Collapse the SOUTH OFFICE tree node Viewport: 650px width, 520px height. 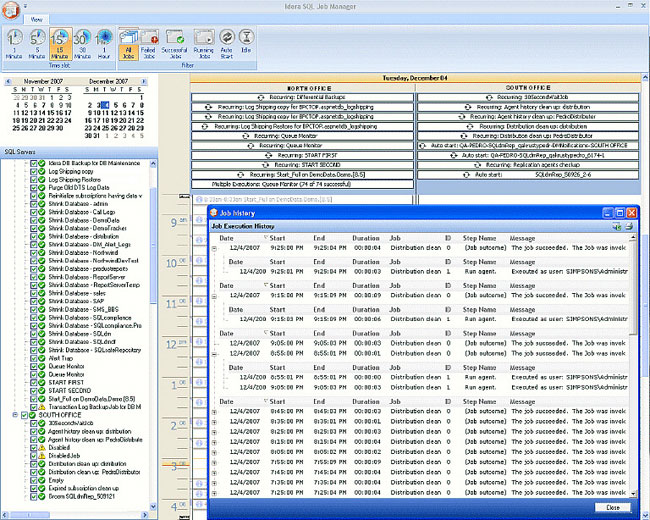15,415
